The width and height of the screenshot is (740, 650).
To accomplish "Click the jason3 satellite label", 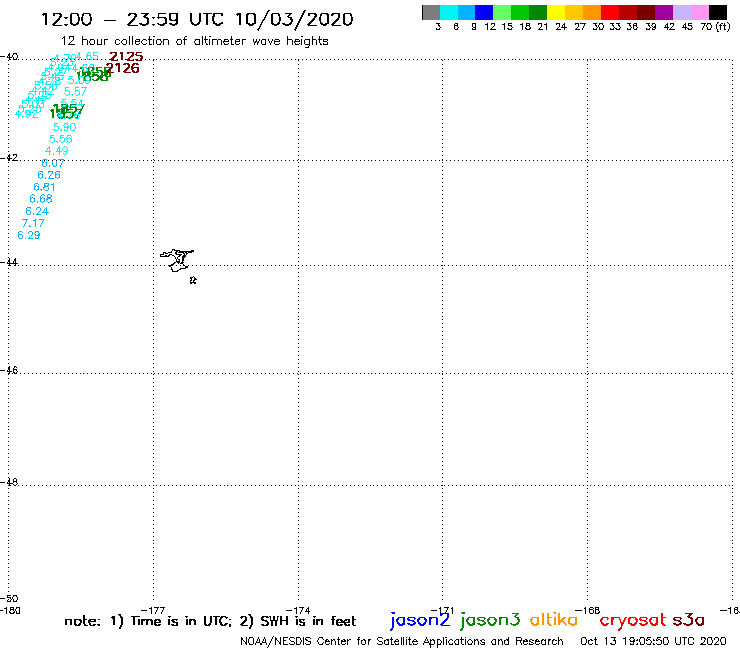I will pyautogui.click(x=490, y=621).
